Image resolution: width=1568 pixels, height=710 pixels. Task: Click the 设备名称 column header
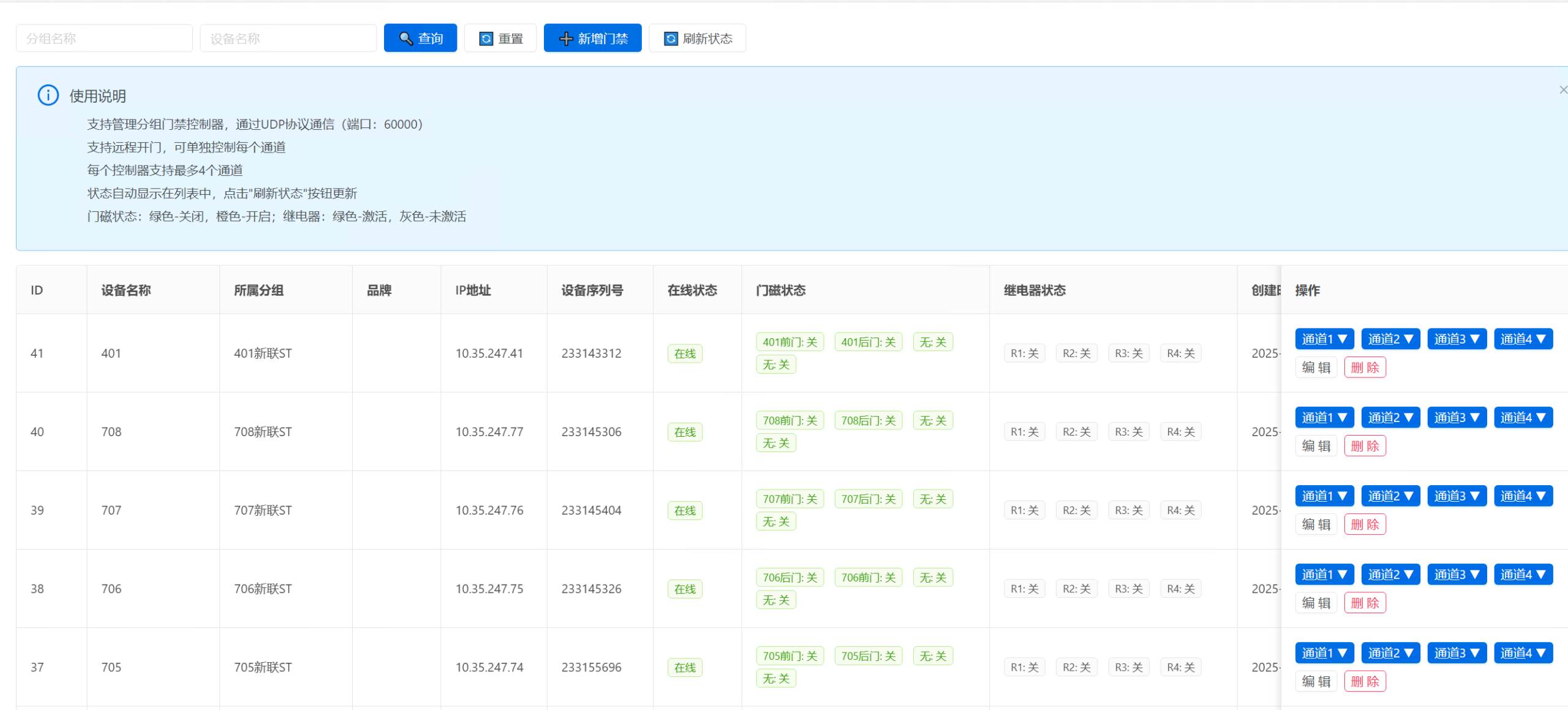point(126,290)
